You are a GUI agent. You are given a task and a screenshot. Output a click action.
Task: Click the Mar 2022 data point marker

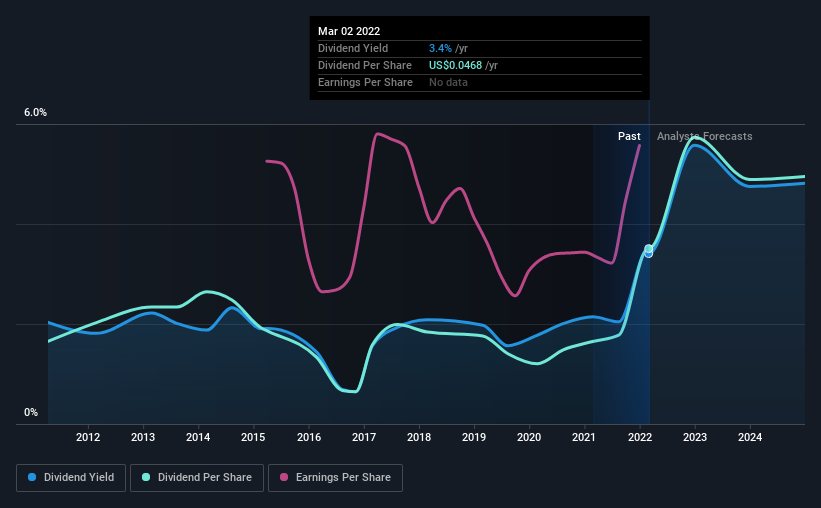tap(649, 251)
